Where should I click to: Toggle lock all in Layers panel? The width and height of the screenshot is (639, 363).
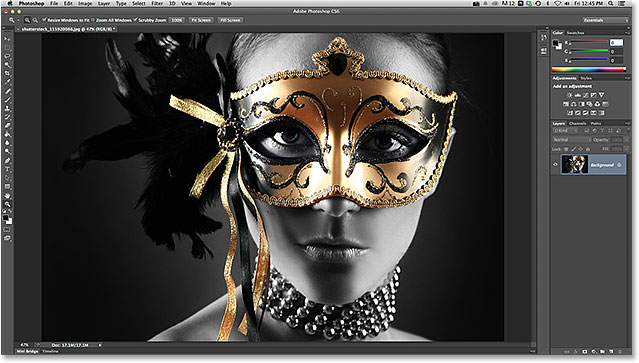tap(588, 149)
